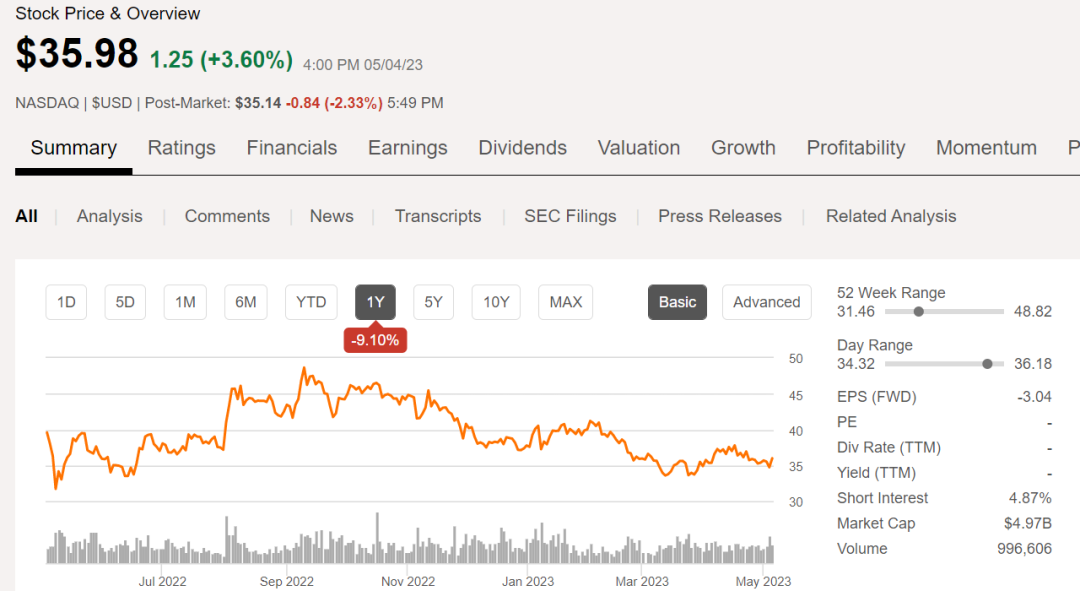Open Press Releases filter
This screenshot has height=591, width=1080.
point(720,216)
